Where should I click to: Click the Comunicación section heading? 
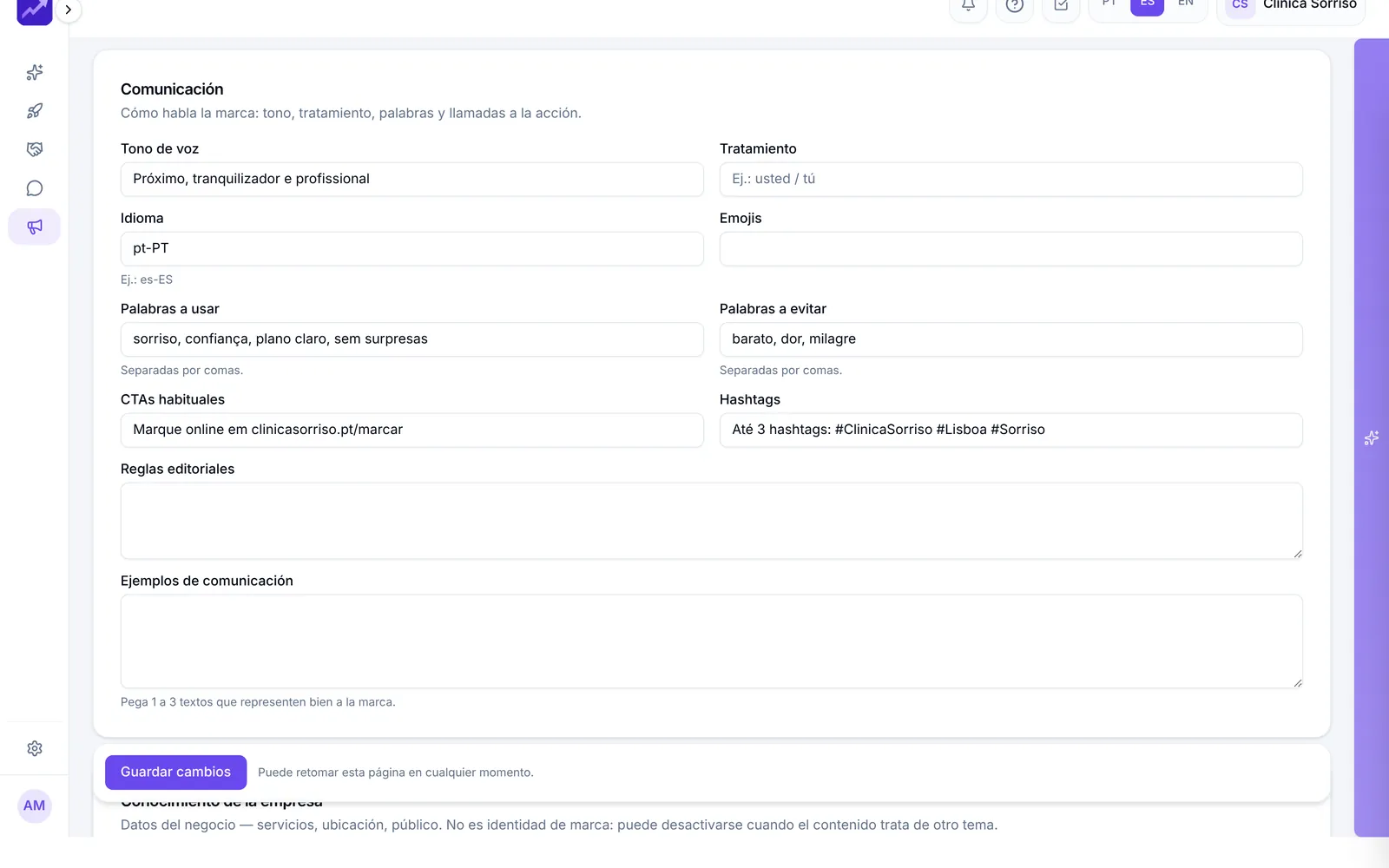point(172,89)
